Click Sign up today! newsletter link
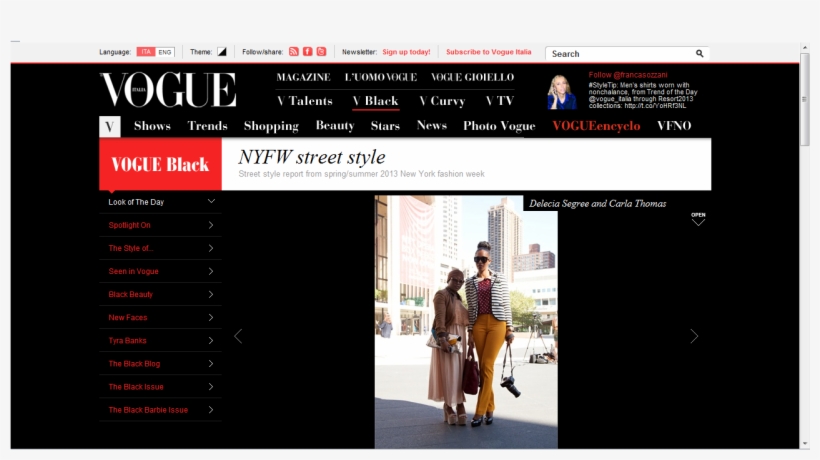 point(406,52)
